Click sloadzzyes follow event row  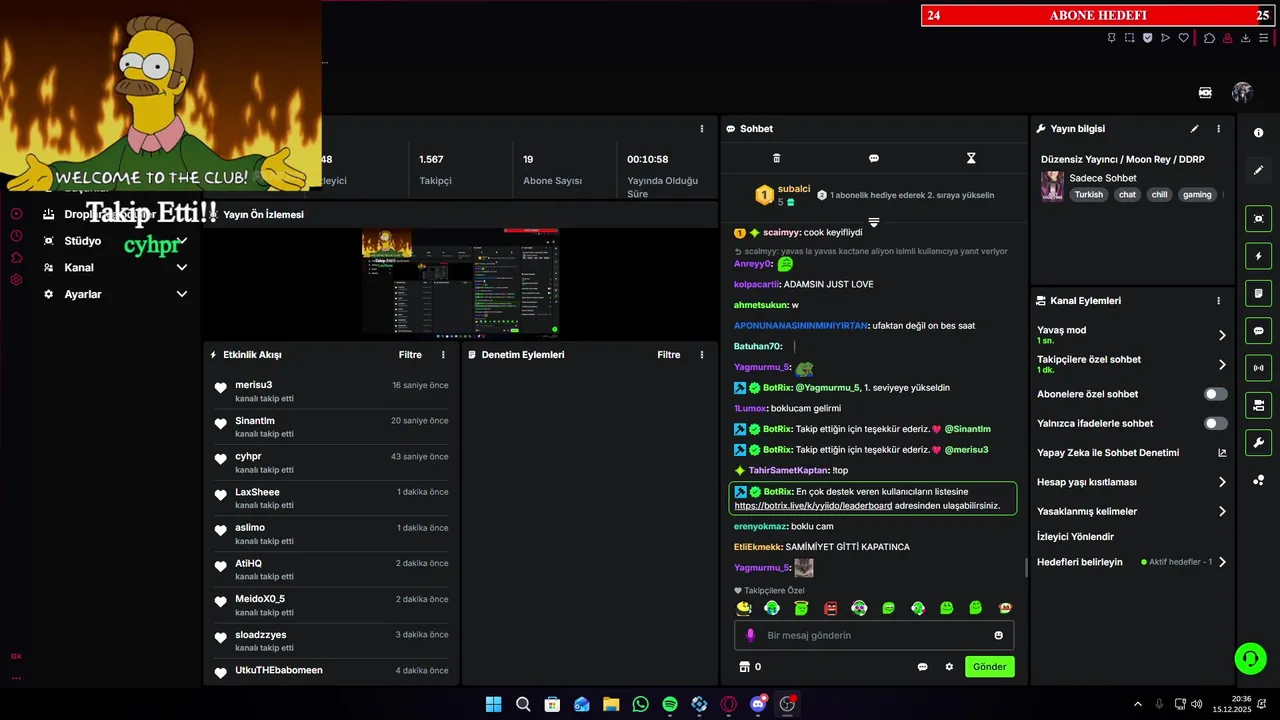pos(331,641)
